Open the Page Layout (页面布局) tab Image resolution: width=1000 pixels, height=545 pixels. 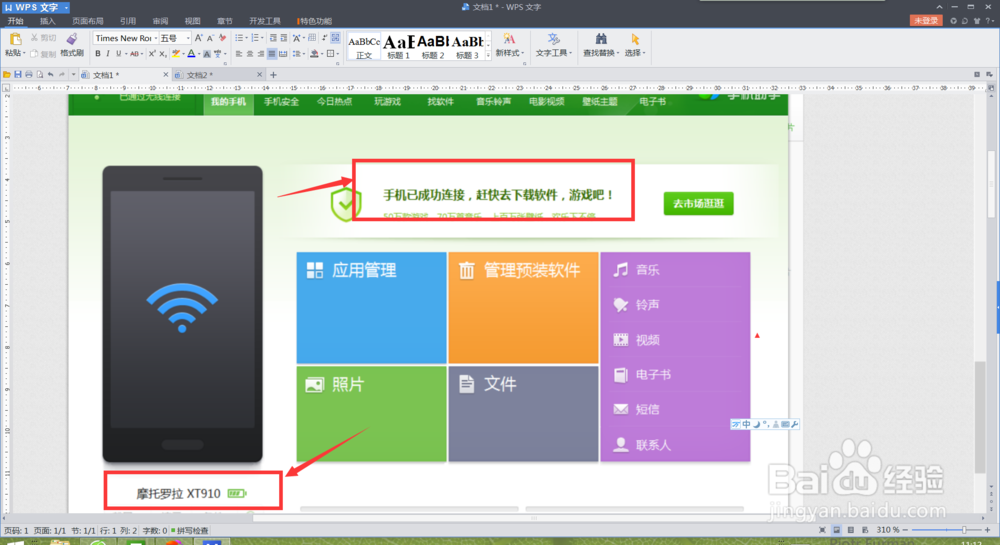(88, 21)
